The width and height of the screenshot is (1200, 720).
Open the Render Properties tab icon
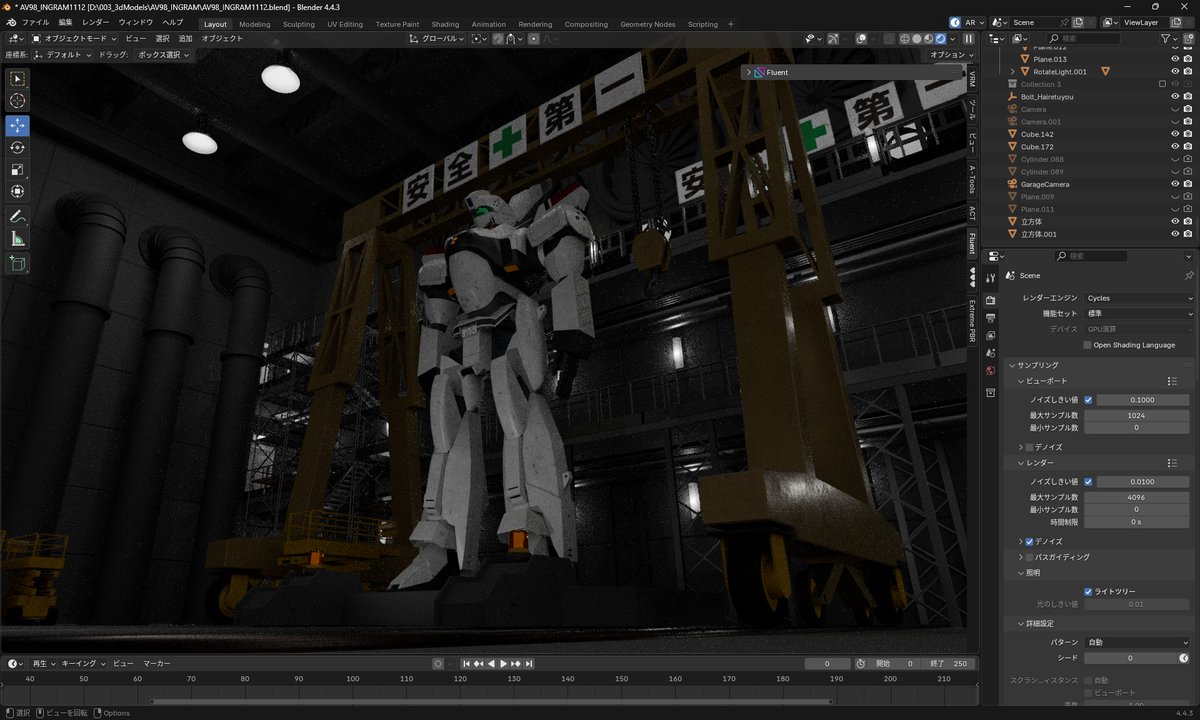[990, 300]
